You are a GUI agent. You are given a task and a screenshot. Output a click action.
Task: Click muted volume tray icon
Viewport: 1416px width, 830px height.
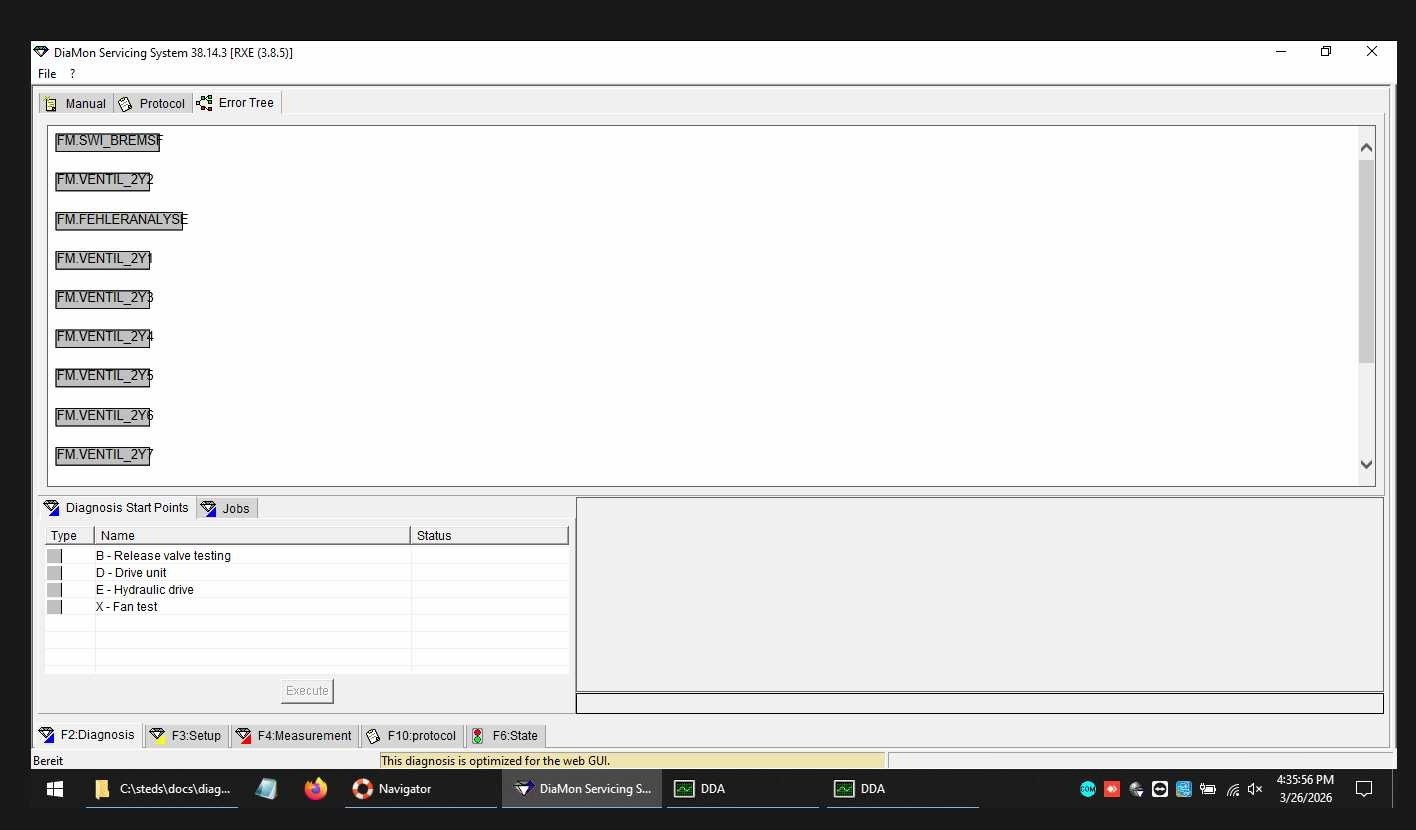[1255, 789]
